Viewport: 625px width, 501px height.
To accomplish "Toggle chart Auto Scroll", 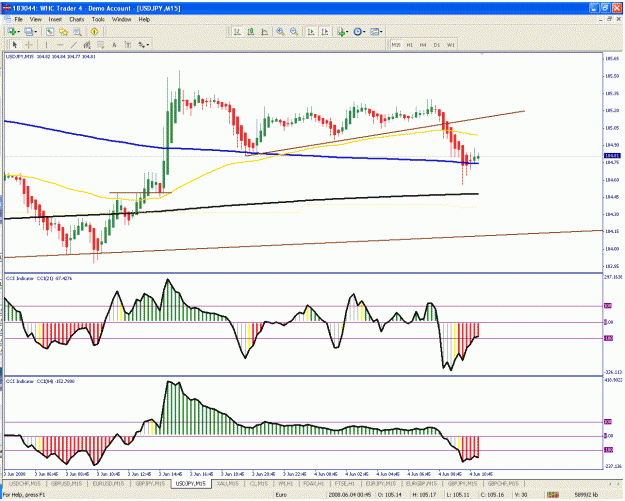I will 311,31.
